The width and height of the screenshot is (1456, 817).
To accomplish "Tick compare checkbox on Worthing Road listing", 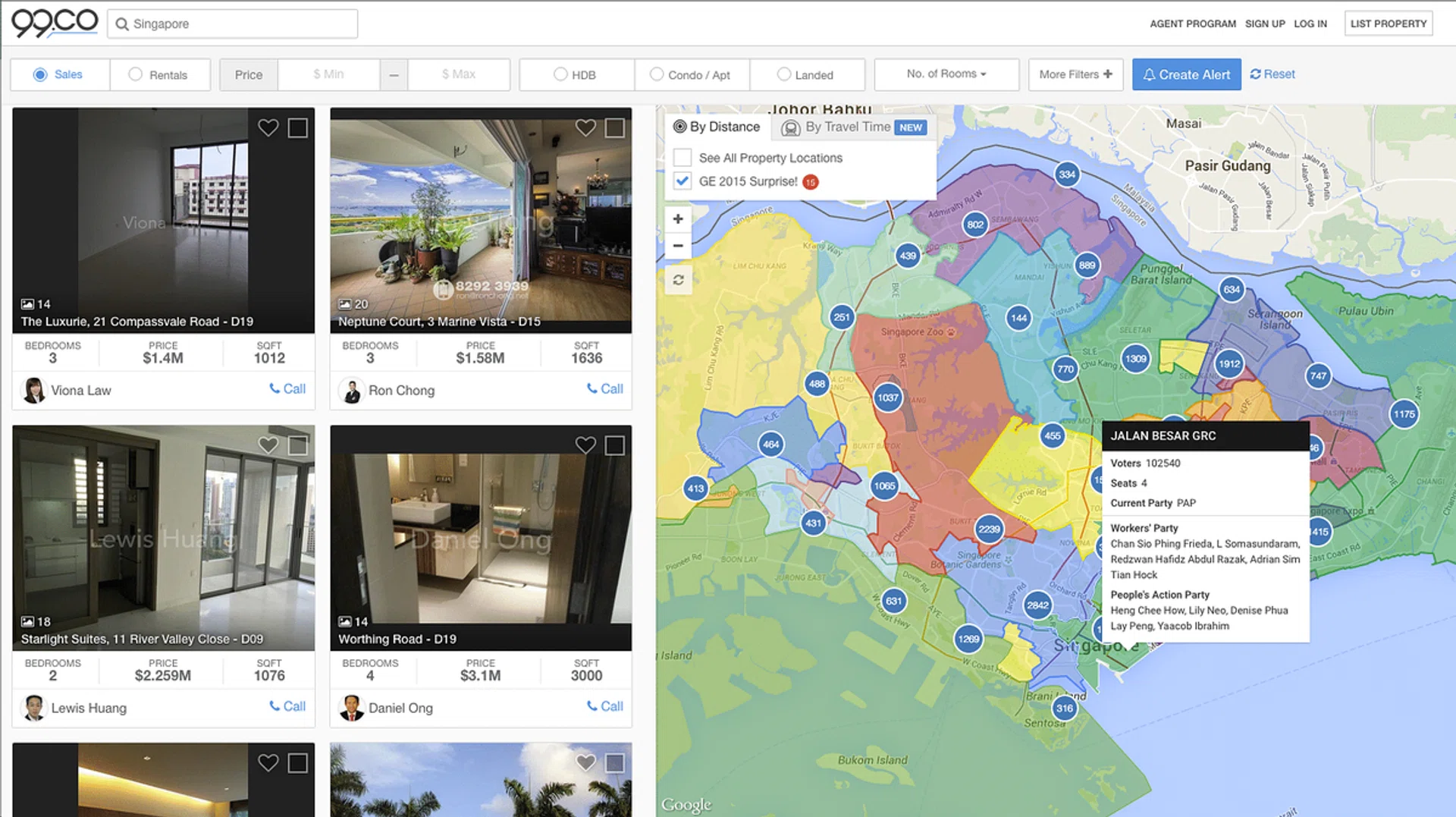I will 614,445.
